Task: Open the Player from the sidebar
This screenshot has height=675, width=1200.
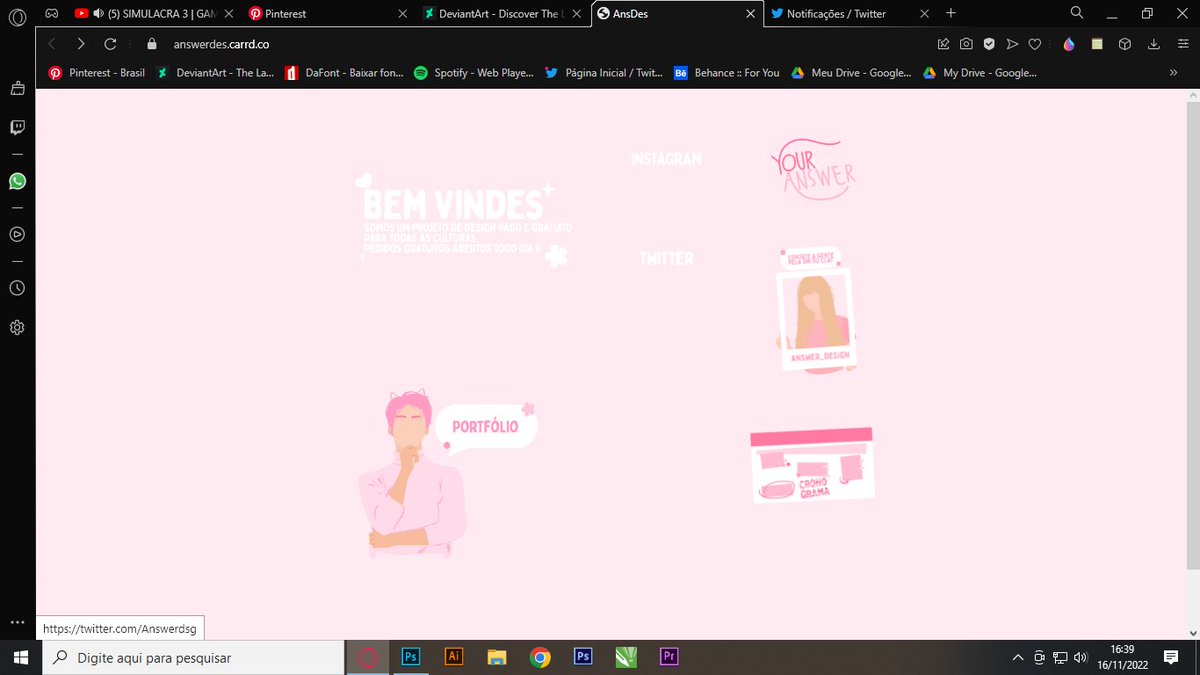Action: [17, 234]
